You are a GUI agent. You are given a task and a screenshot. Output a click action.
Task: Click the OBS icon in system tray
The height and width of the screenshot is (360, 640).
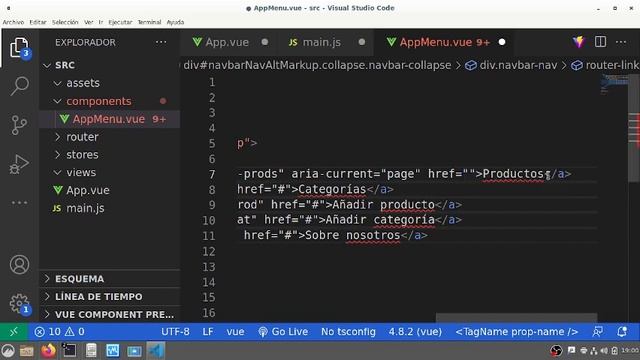(x=556, y=350)
